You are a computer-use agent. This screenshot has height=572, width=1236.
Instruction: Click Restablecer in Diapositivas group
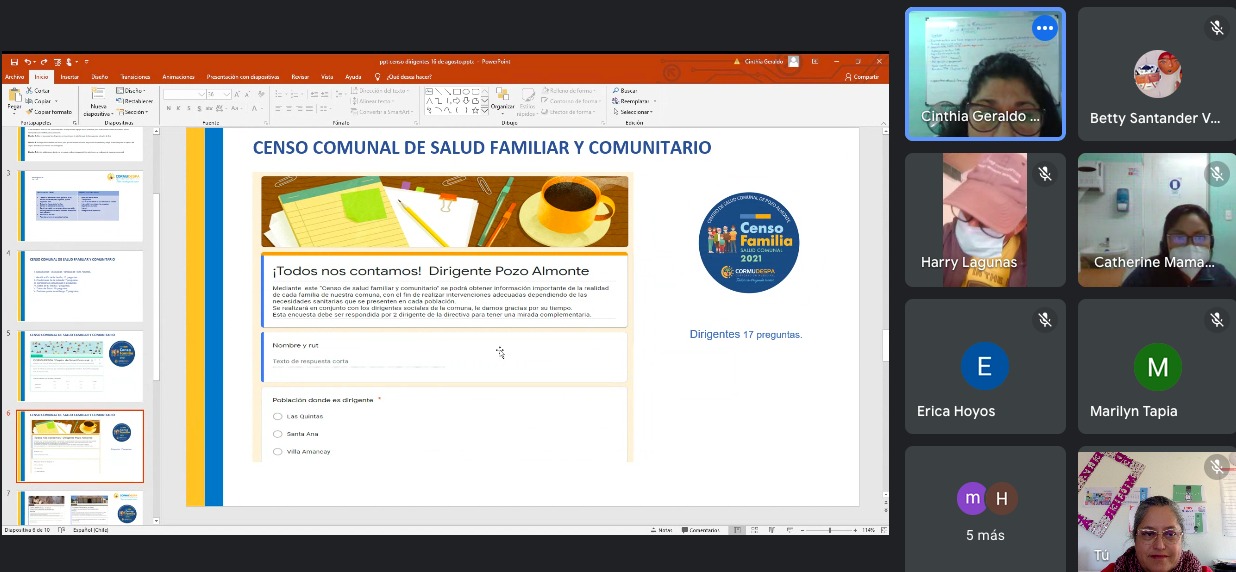coord(134,101)
